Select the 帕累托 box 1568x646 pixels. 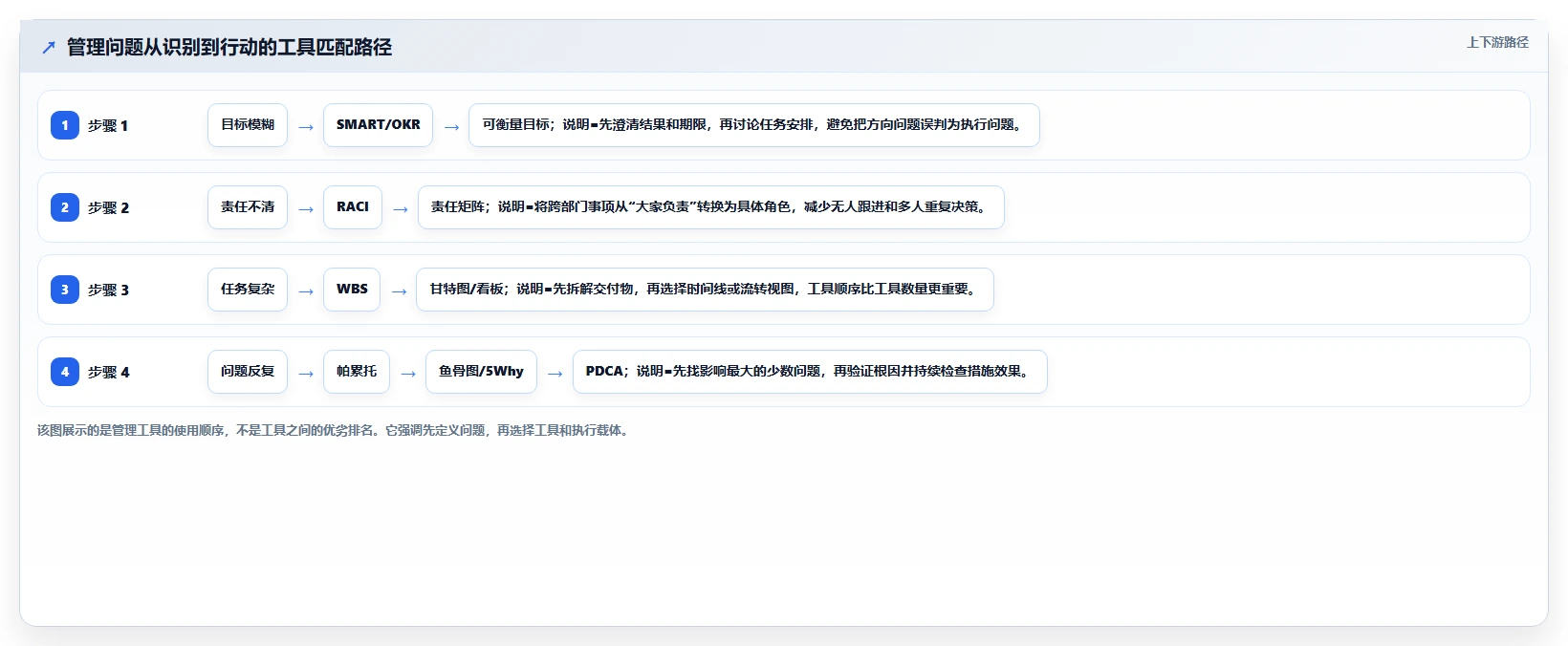pyautogui.click(x=357, y=372)
